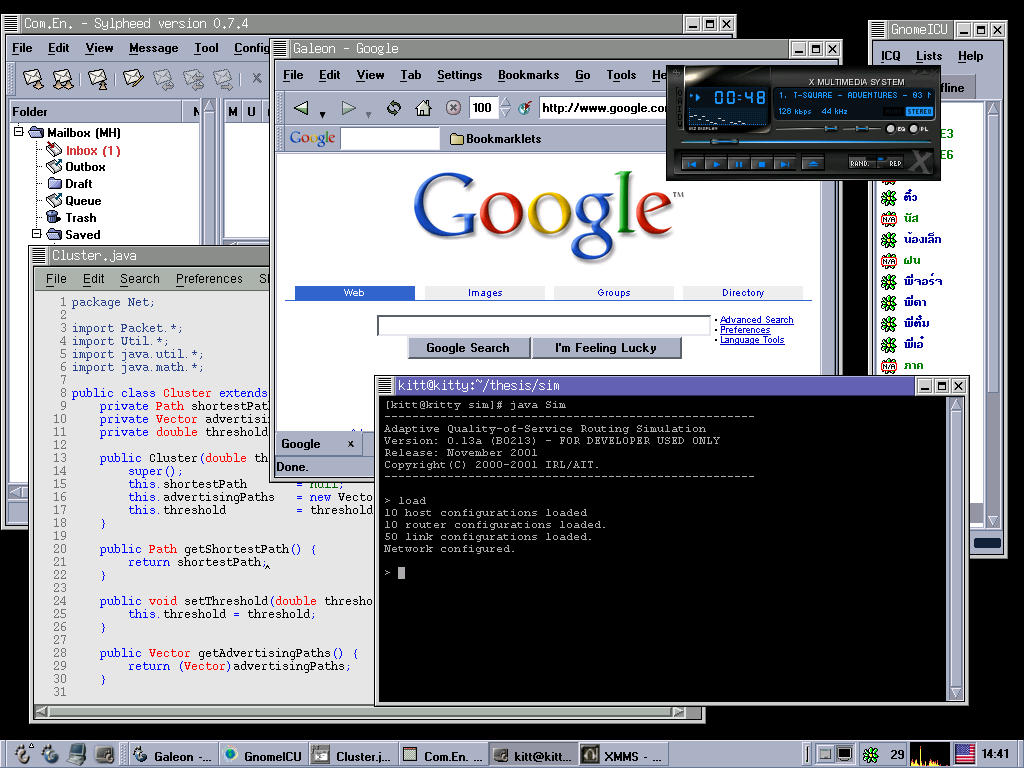Select the Queue folder in Sylpheed
Image resolution: width=1024 pixels, height=768 pixels.
pos(74,200)
